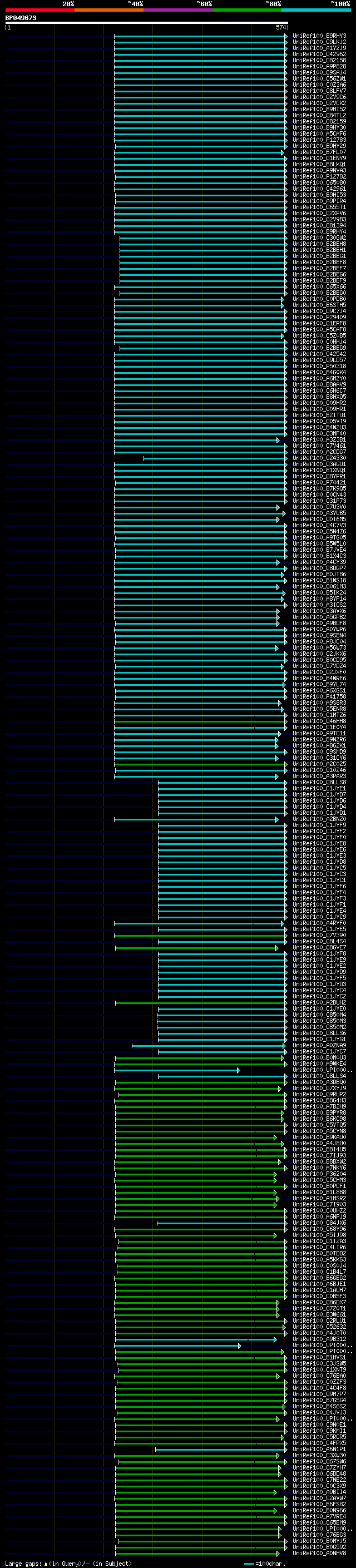Select hit label UniRef100_C1JYE1

click(319, 788)
